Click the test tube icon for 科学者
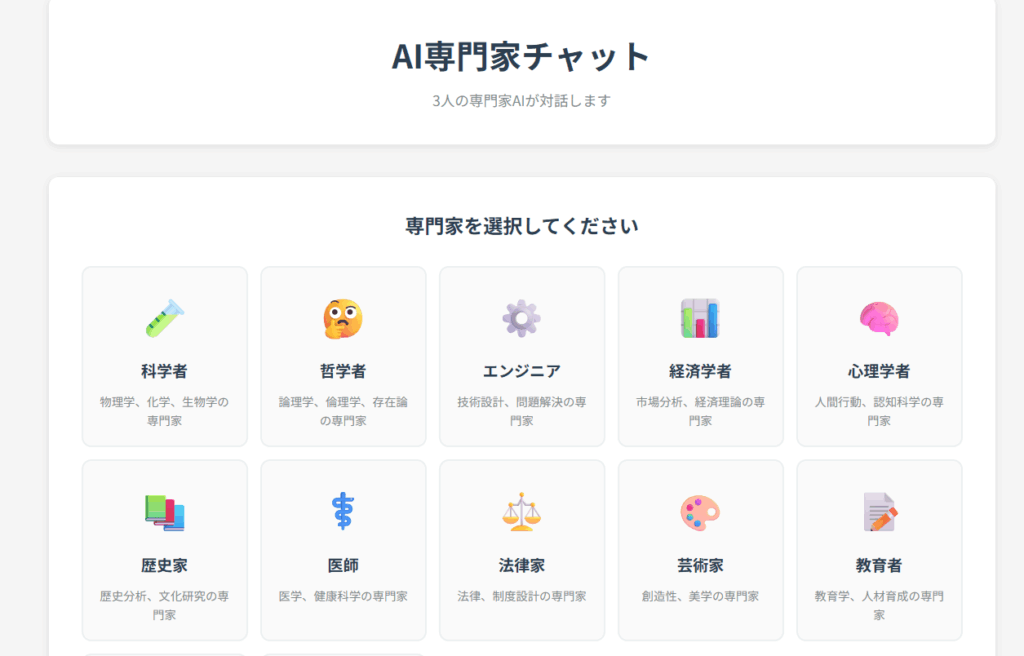The height and width of the screenshot is (656, 1024). 164,318
